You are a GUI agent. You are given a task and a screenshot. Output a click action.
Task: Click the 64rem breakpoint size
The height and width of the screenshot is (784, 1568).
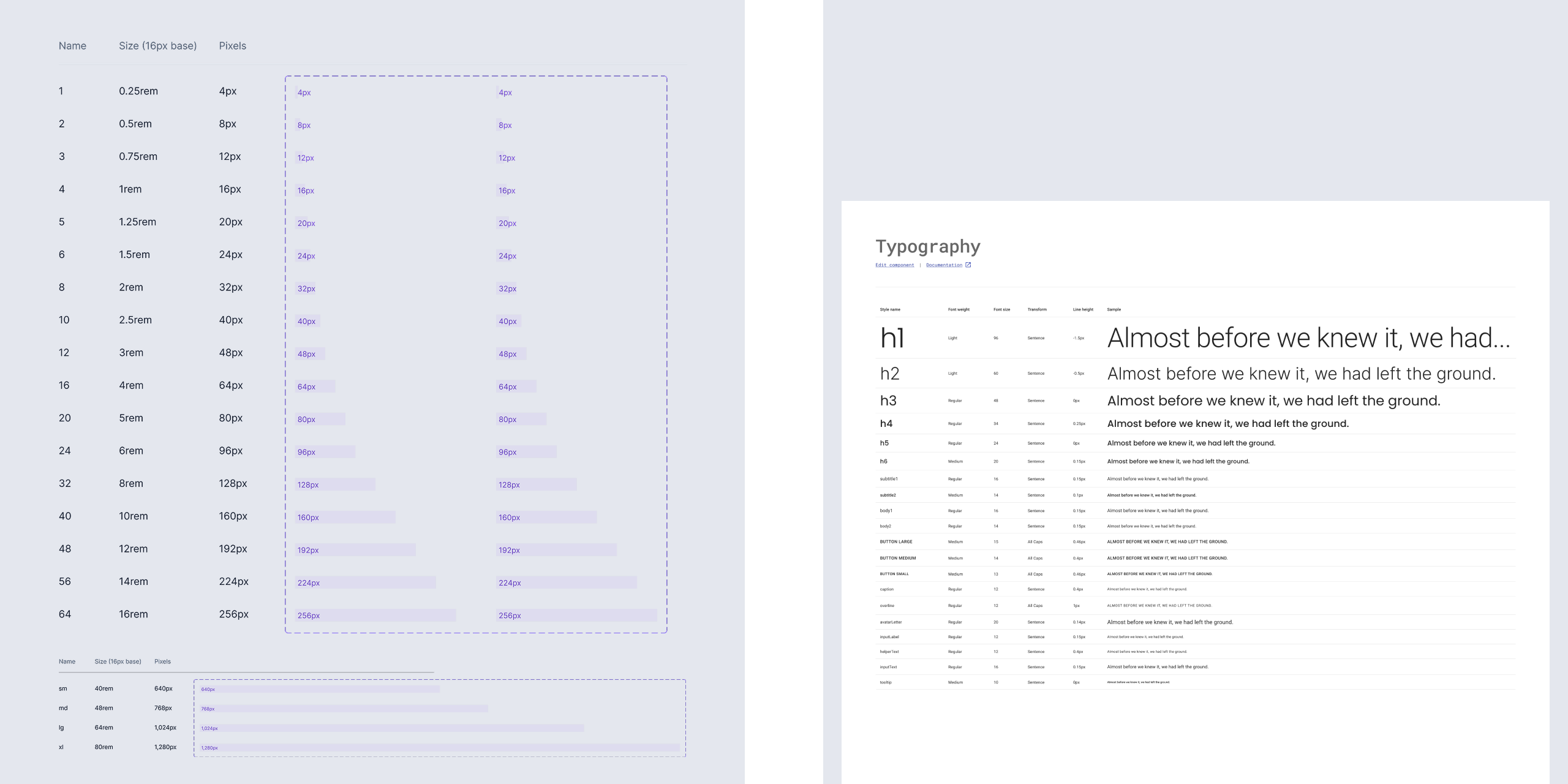coord(104,728)
